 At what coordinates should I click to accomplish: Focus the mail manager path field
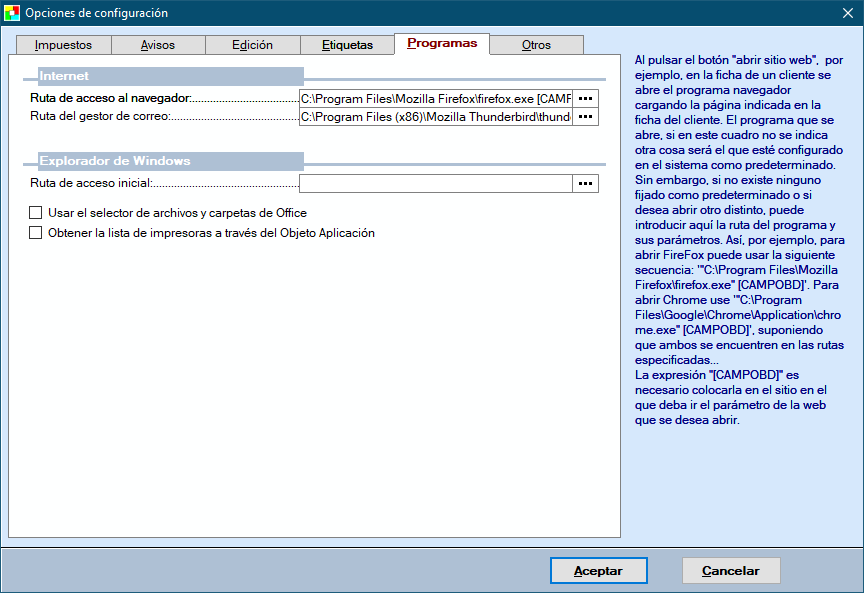[x=435, y=117]
